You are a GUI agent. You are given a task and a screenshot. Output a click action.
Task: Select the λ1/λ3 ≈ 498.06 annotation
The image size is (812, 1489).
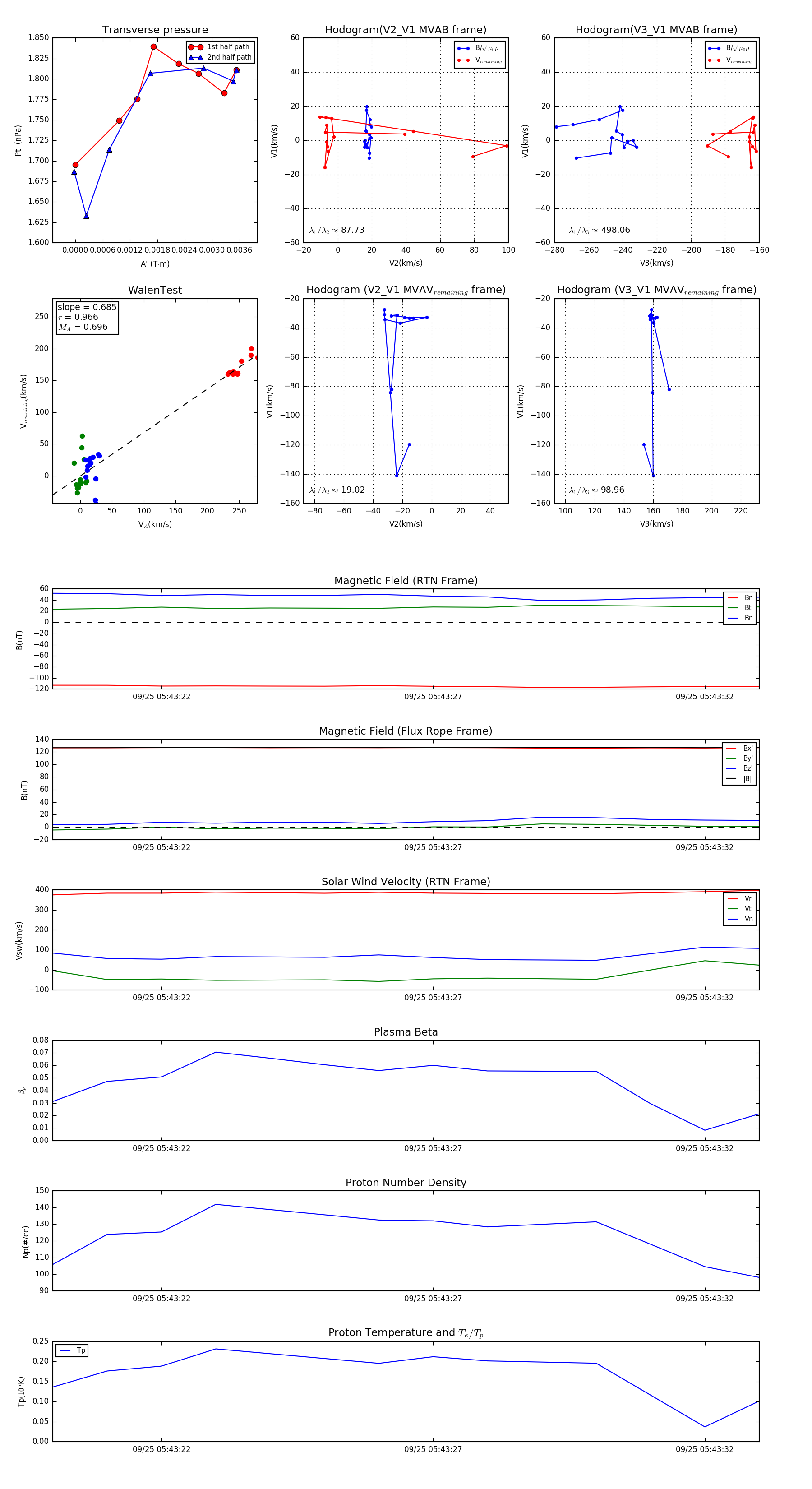[600, 230]
